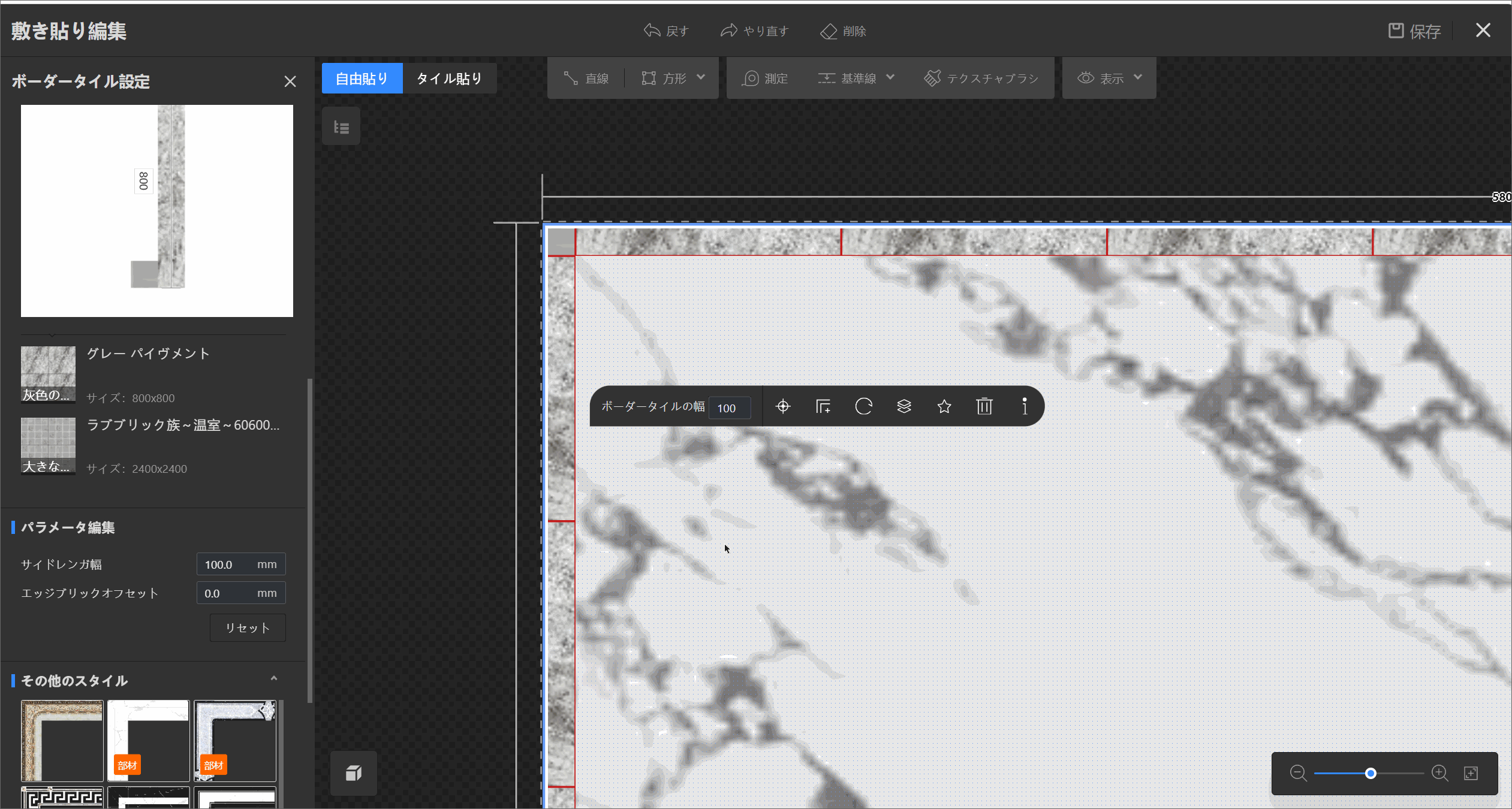This screenshot has width=1512, height=809.
Task: Click the border tile preview image
Action: click(x=157, y=211)
